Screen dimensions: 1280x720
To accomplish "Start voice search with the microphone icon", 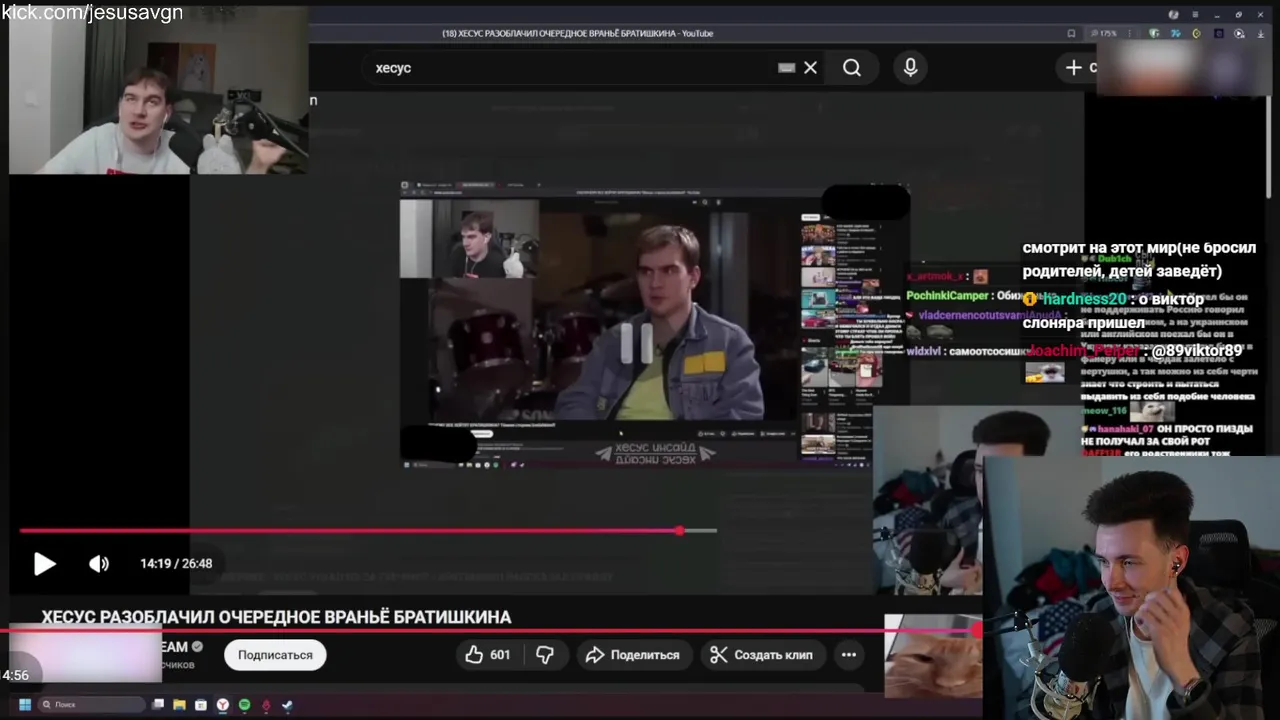I will click(x=910, y=68).
